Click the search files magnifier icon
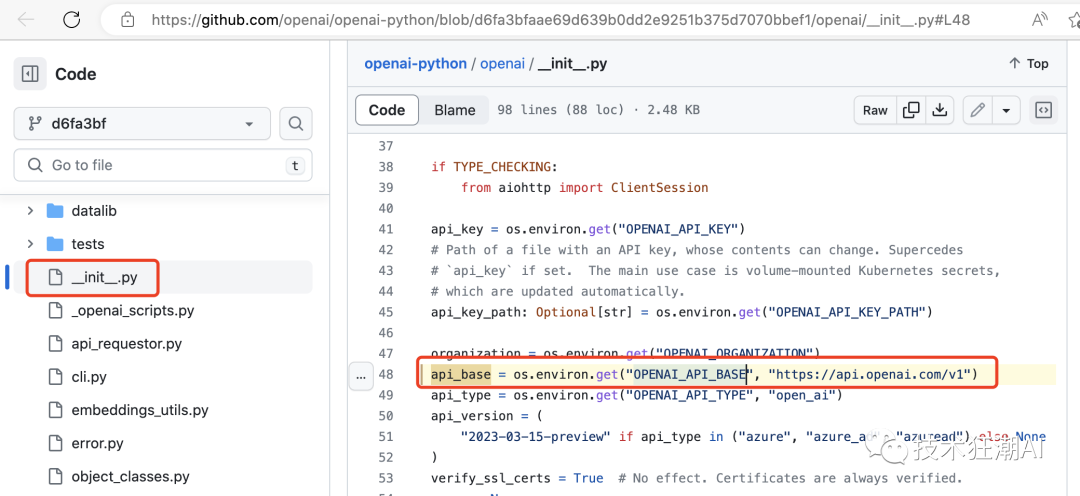This screenshot has height=496, width=1080. tap(295, 124)
